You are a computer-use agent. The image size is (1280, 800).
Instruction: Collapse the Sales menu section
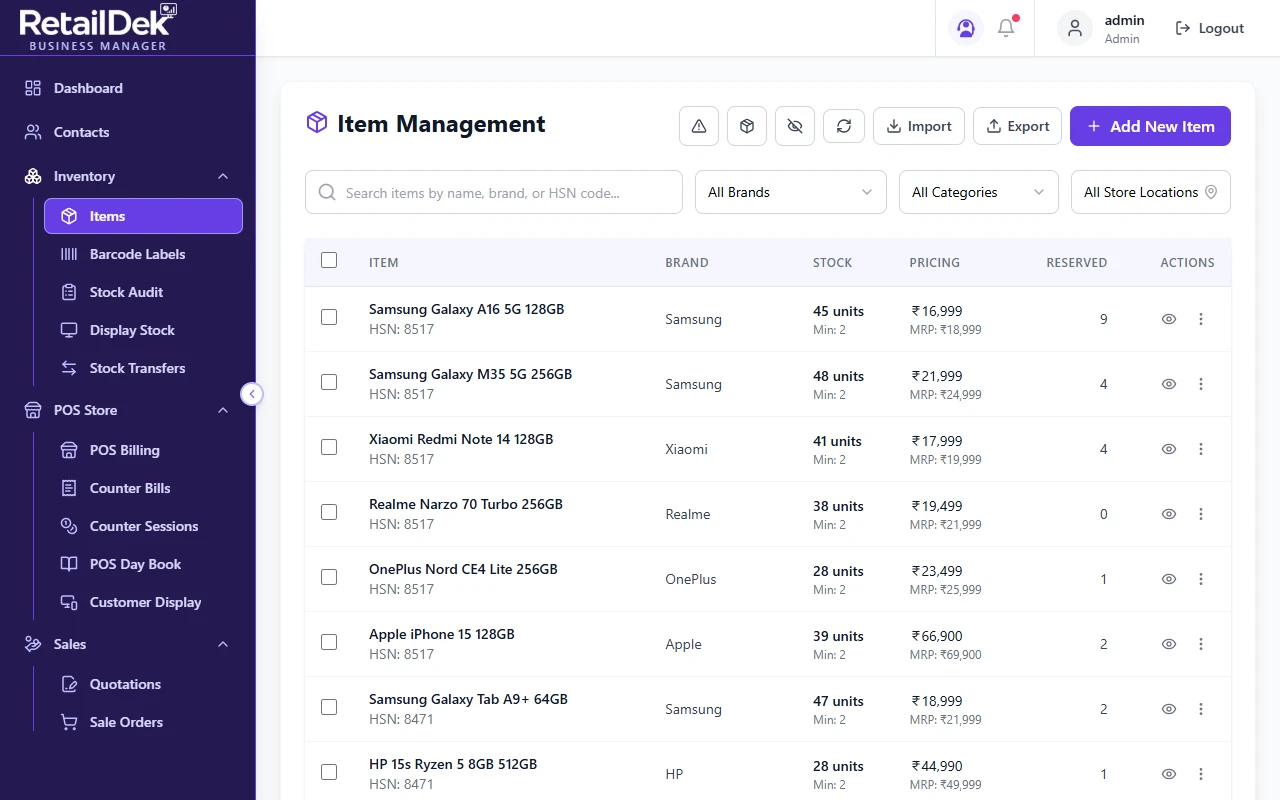click(x=128, y=644)
